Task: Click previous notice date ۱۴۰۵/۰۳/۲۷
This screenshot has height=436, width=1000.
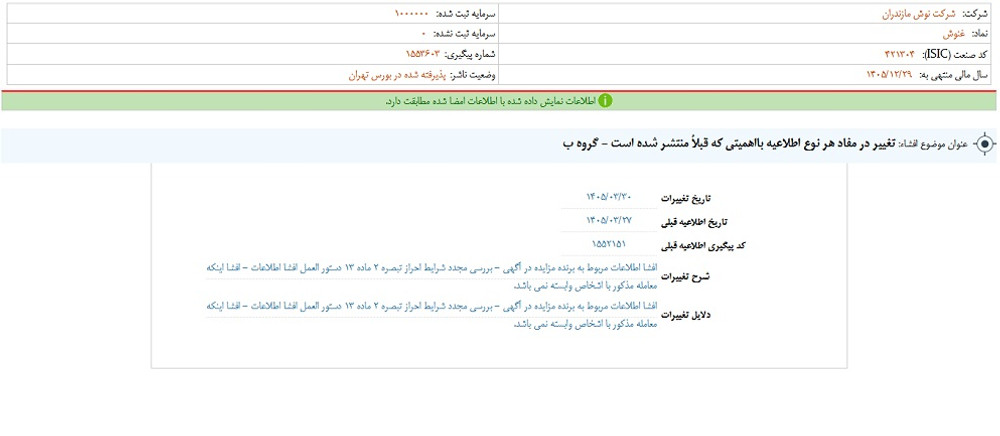Action: pos(608,221)
